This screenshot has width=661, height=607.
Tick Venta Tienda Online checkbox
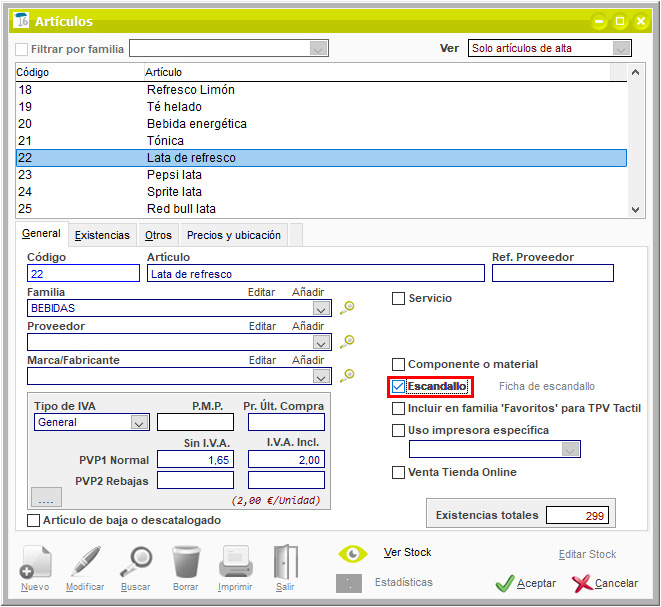coord(399,473)
